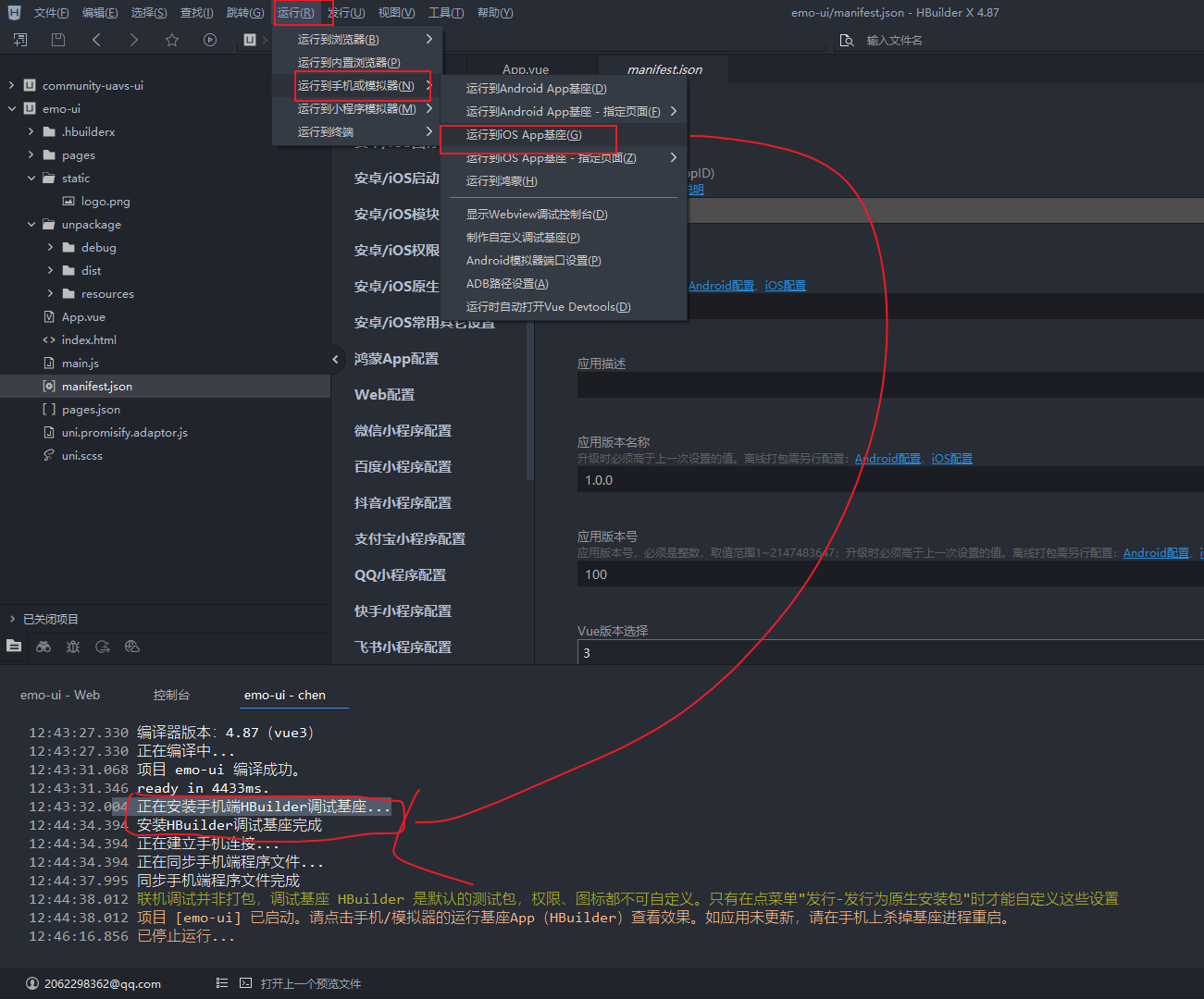Click the uni.scss file icon in tree
Viewport: 1204px width, 999px height.
click(x=49, y=456)
